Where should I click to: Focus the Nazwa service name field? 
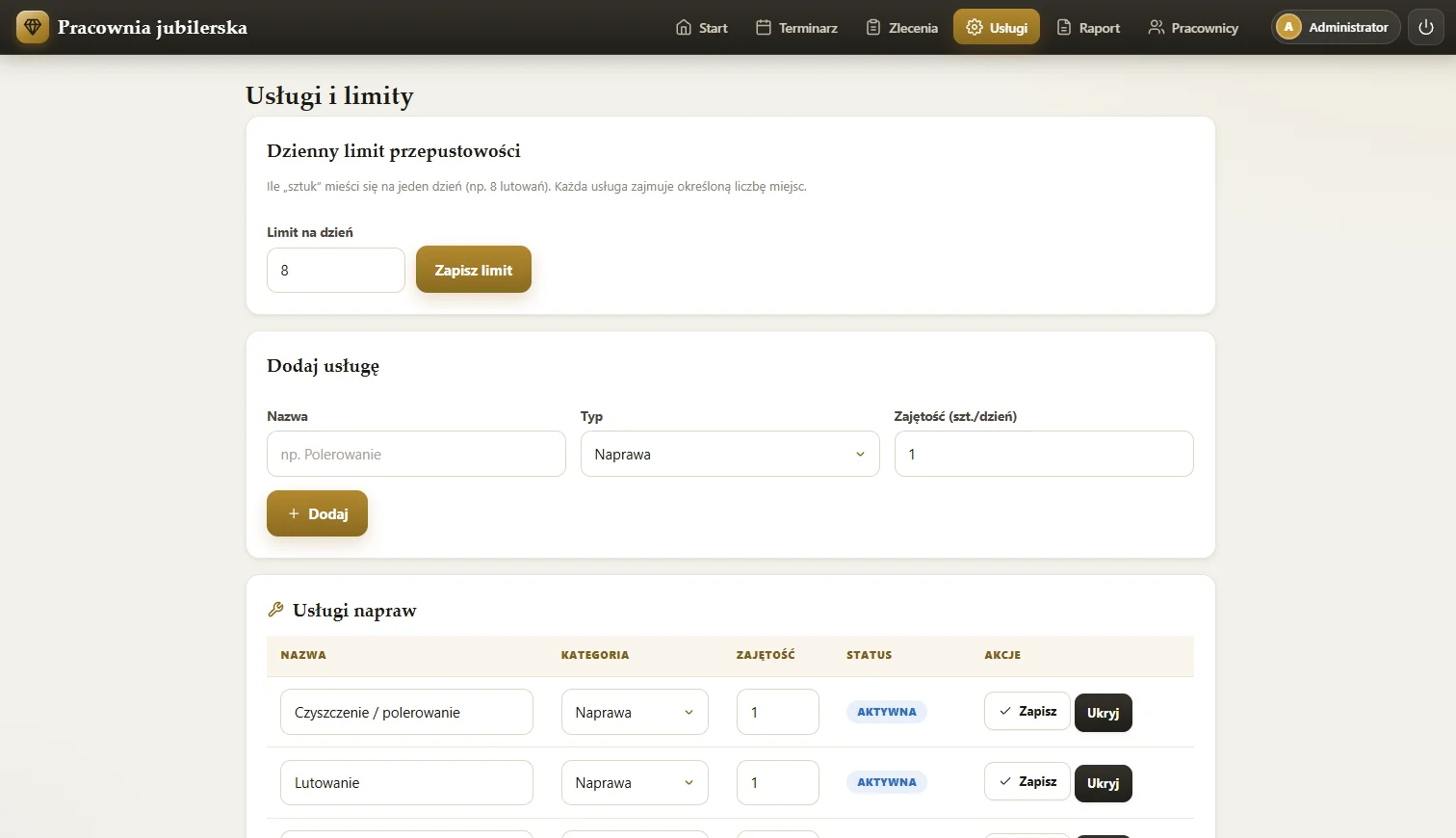[416, 454]
